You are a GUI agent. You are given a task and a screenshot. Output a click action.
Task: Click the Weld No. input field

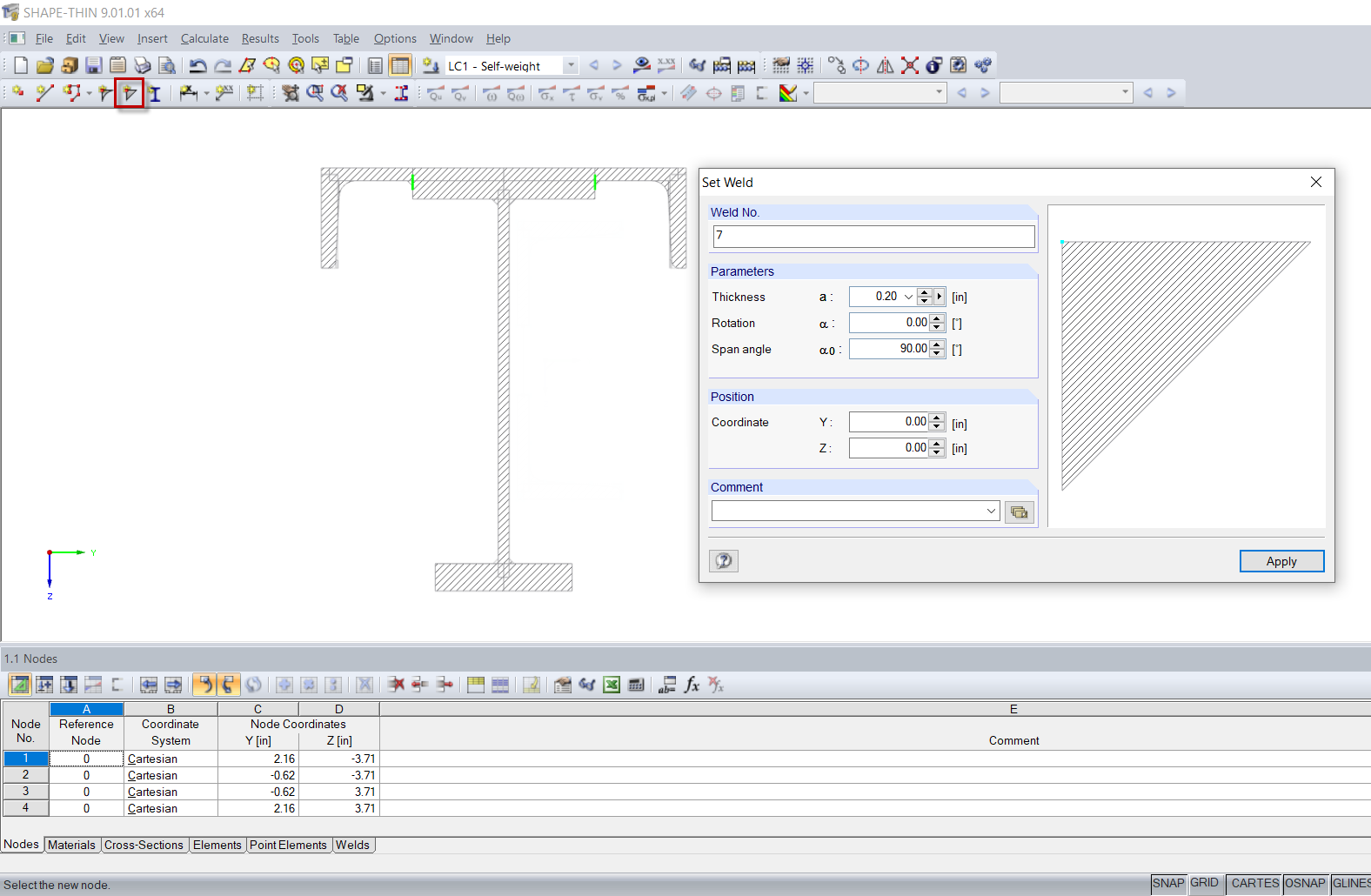[x=873, y=236]
